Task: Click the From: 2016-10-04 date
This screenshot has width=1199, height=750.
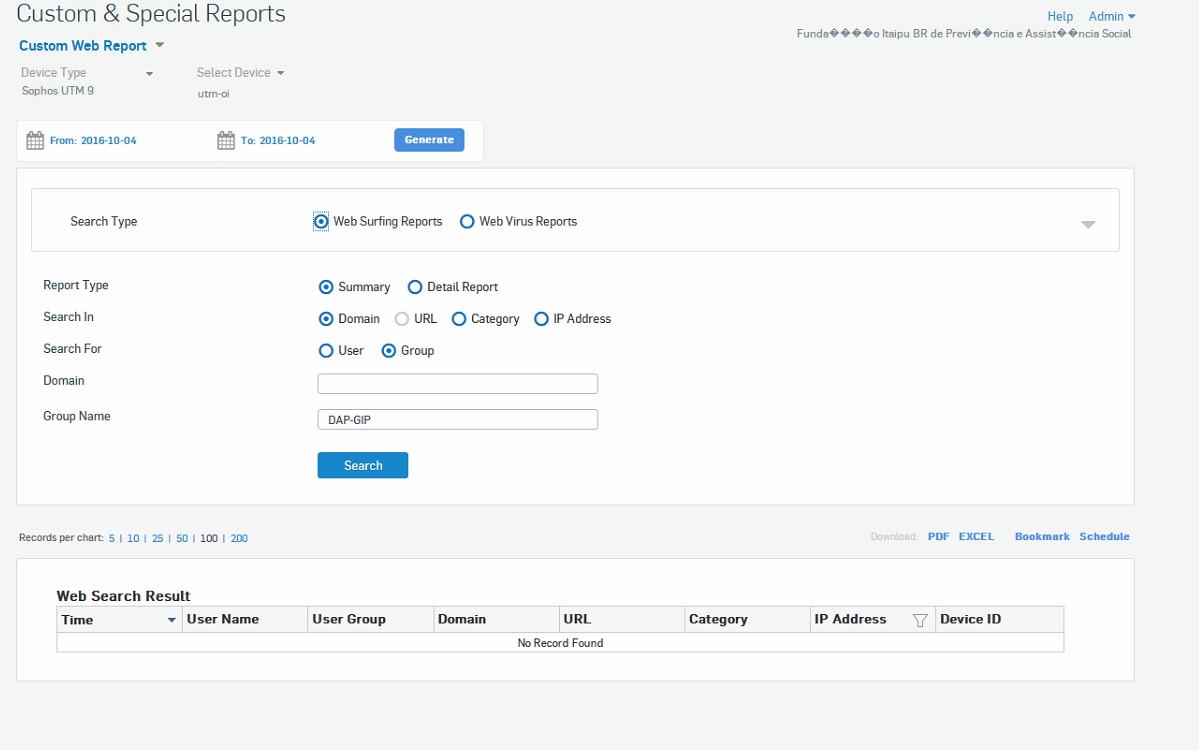Action: click(x=93, y=141)
